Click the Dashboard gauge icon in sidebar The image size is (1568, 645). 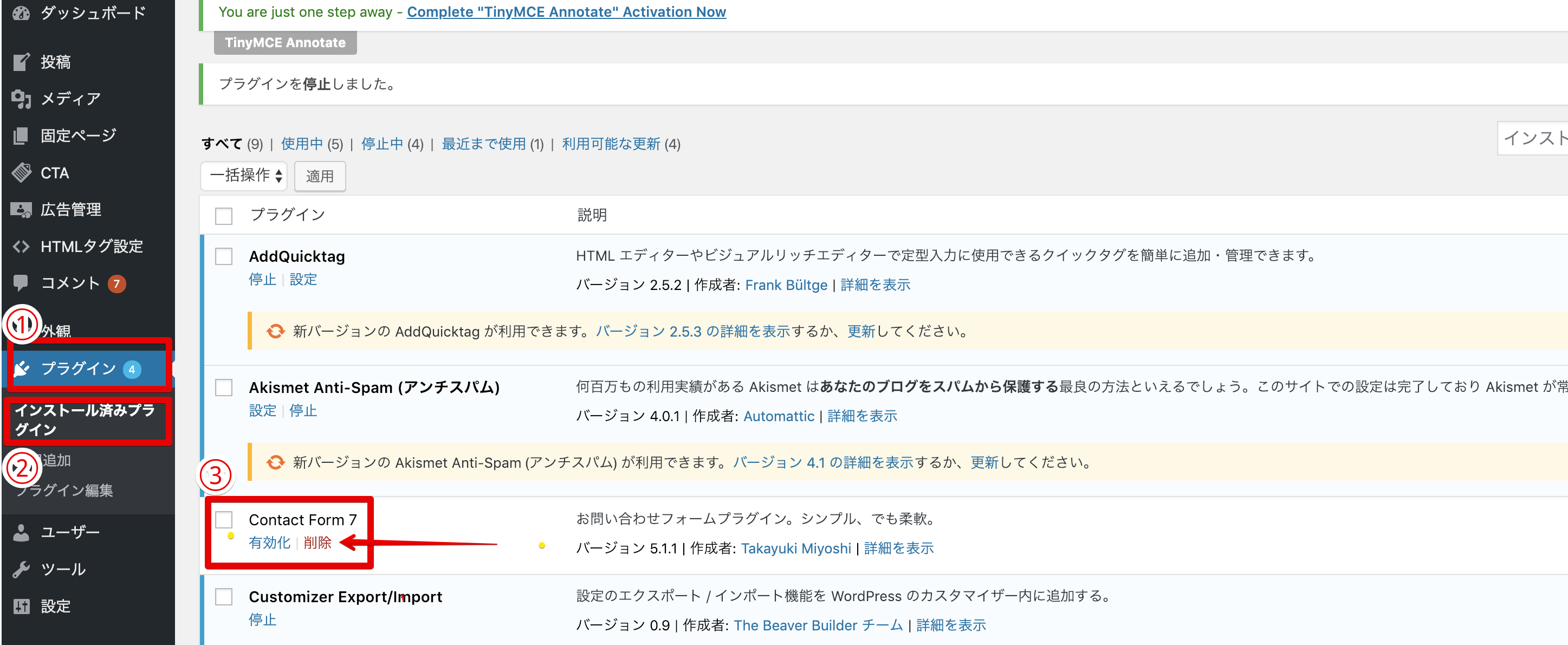point(21,12)
